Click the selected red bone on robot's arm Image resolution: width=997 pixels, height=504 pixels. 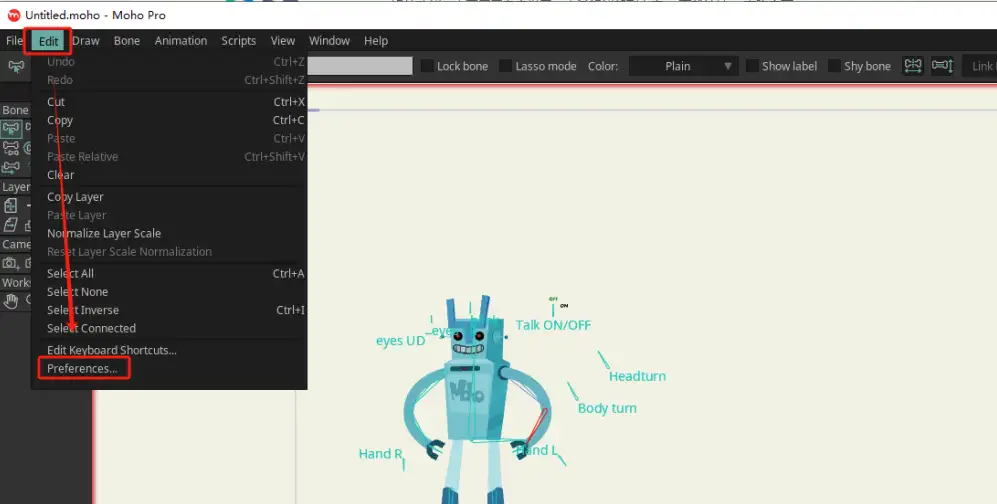pos(537,427)
